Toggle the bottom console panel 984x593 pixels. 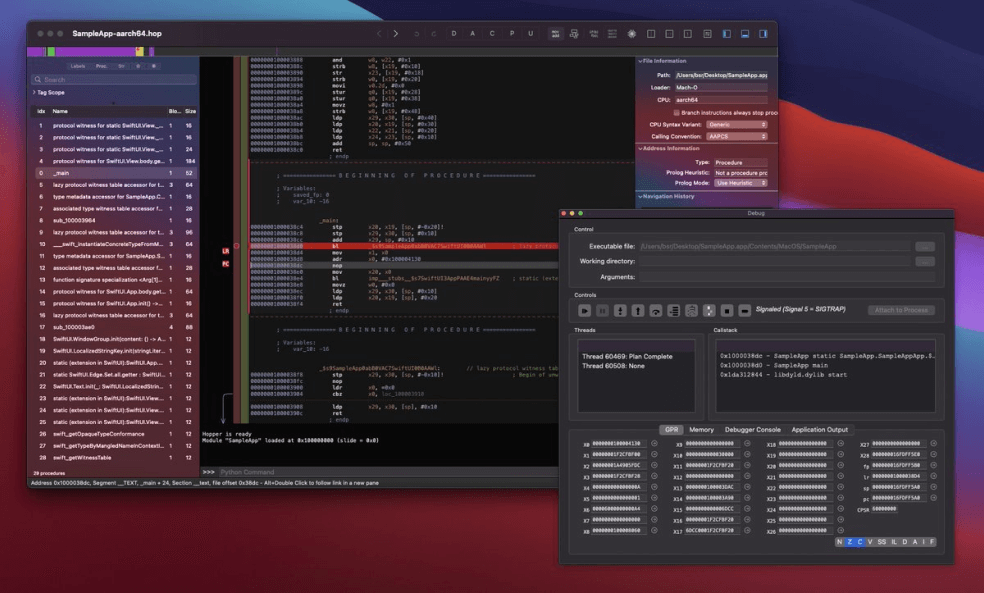click(x=745, y=34)
